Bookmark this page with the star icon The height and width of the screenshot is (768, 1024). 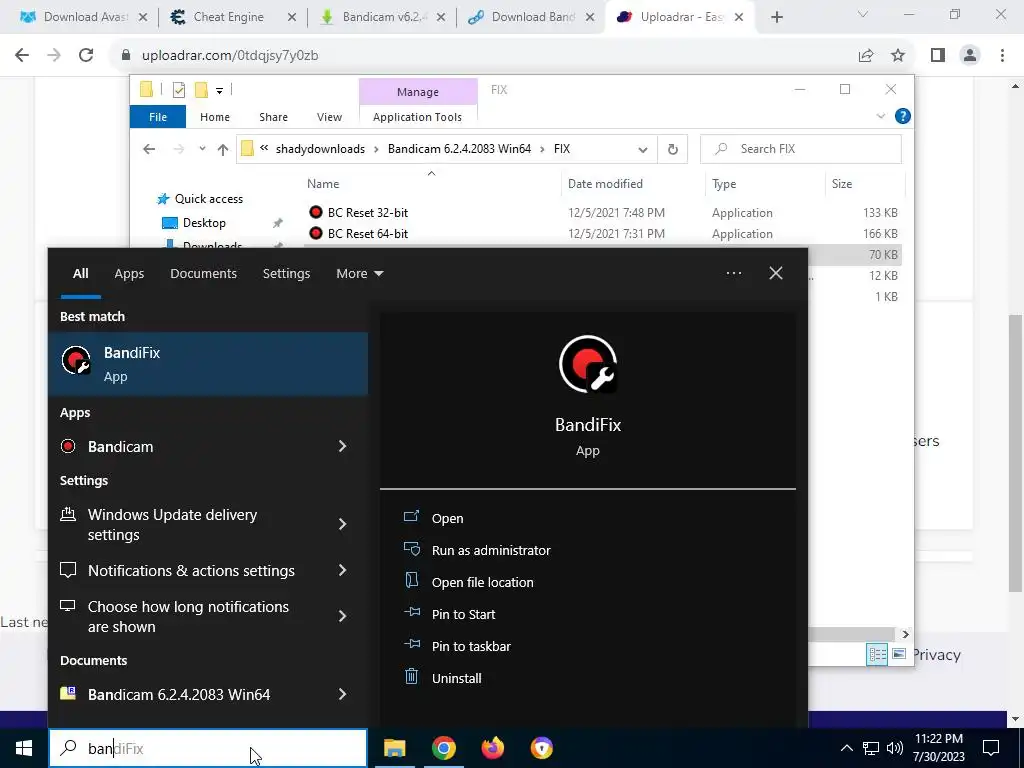click(899, 56)
